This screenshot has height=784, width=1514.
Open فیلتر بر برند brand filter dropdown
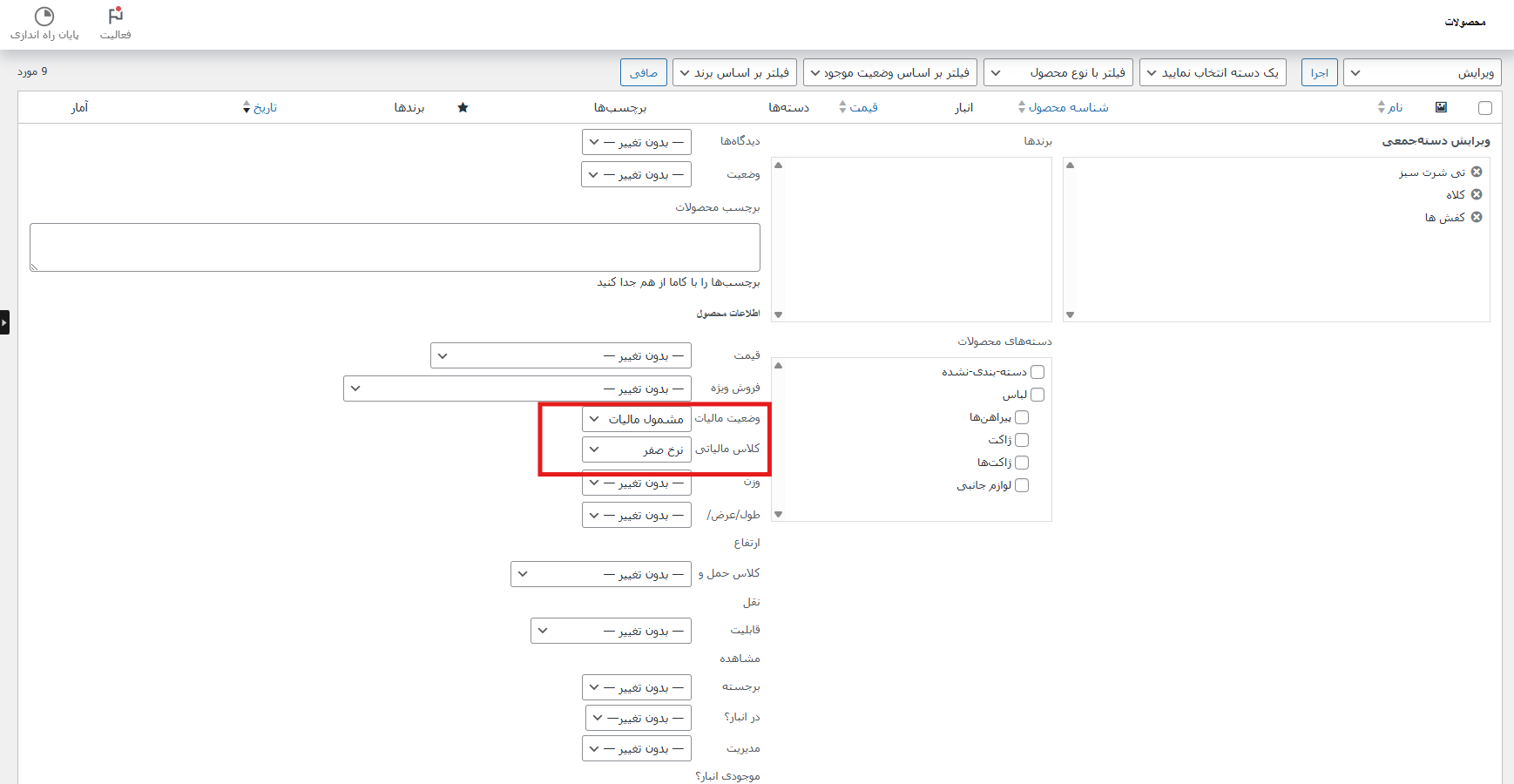pyautogui.click(x=735, y=72)
